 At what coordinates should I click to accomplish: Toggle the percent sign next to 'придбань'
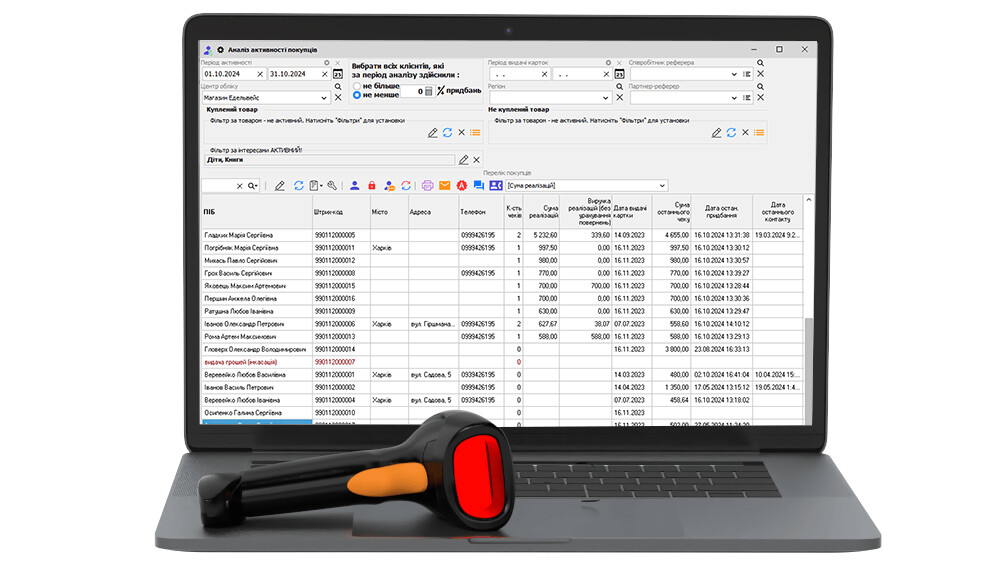(440, 91)
